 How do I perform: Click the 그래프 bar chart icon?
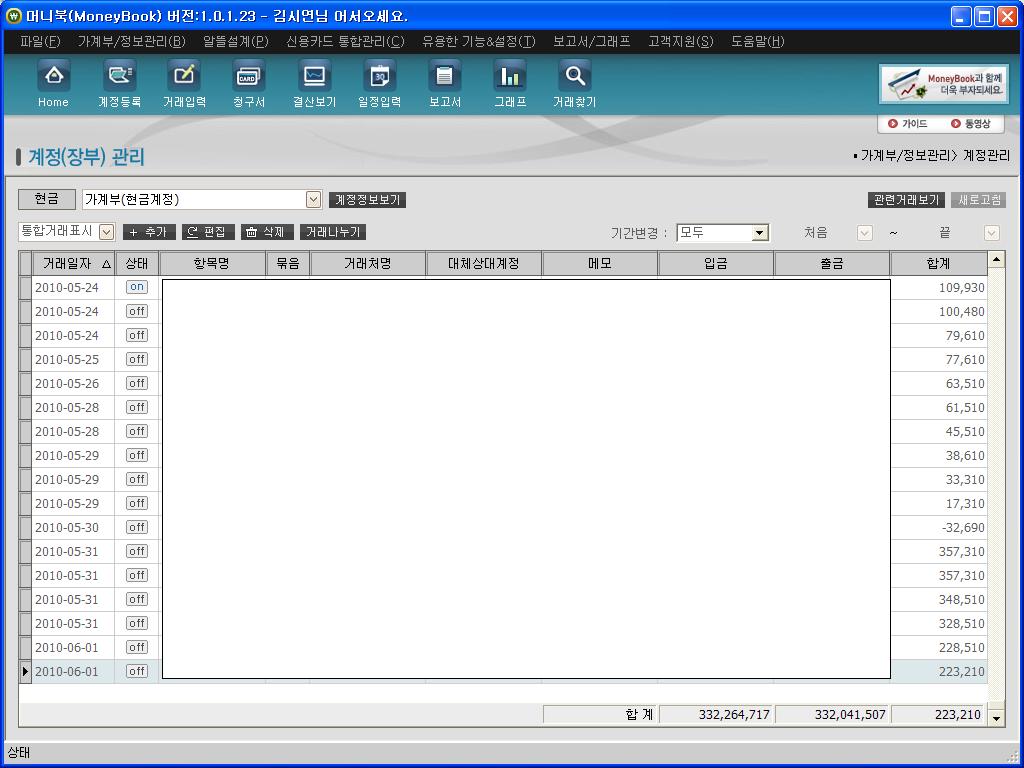[510, 76]
